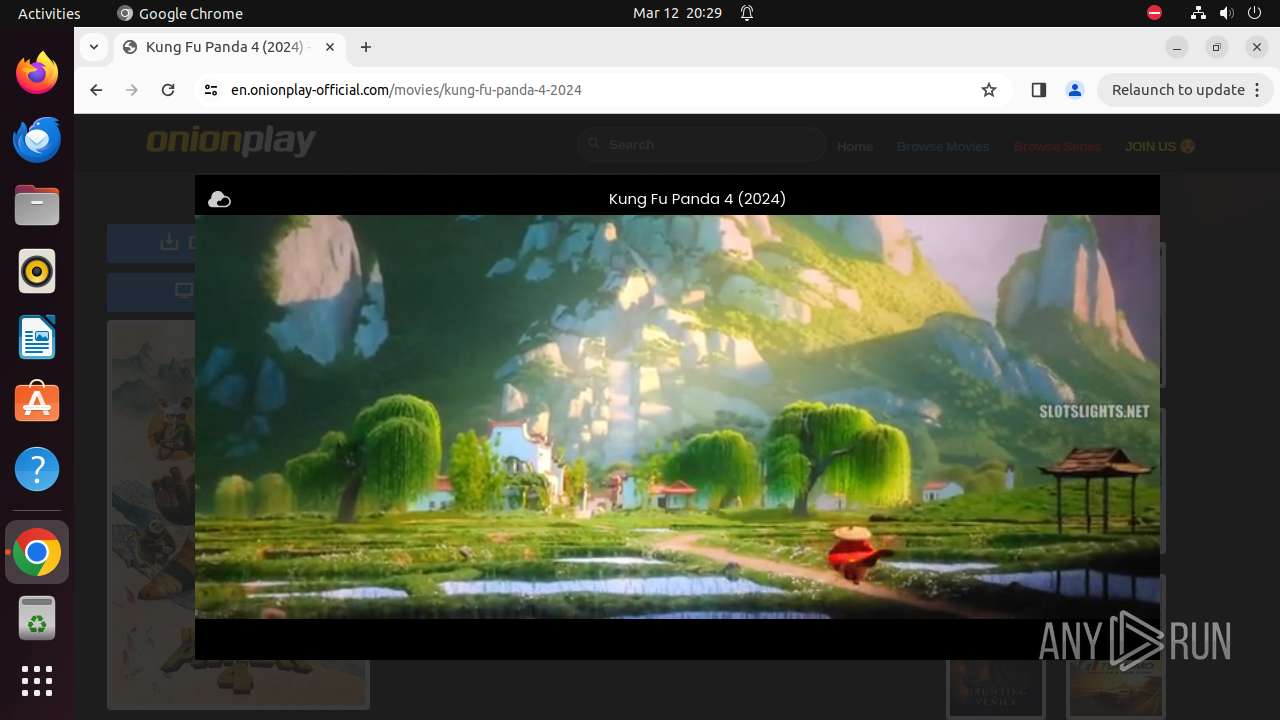Open volume icon in system tray
The width and height of the screenshot is (1280, 720).
(x=1226, y=13)
